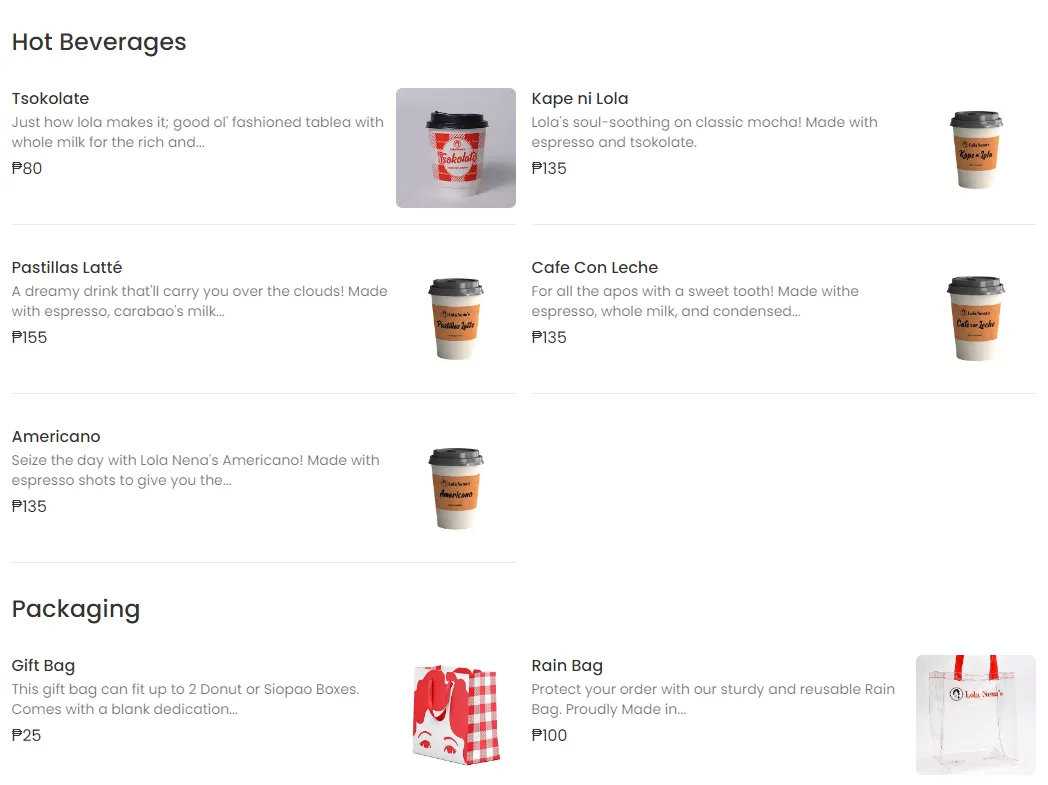Click the ₱25 Gift Bag price
Viewport: 1048px width, 785px height.
[27, 735]
